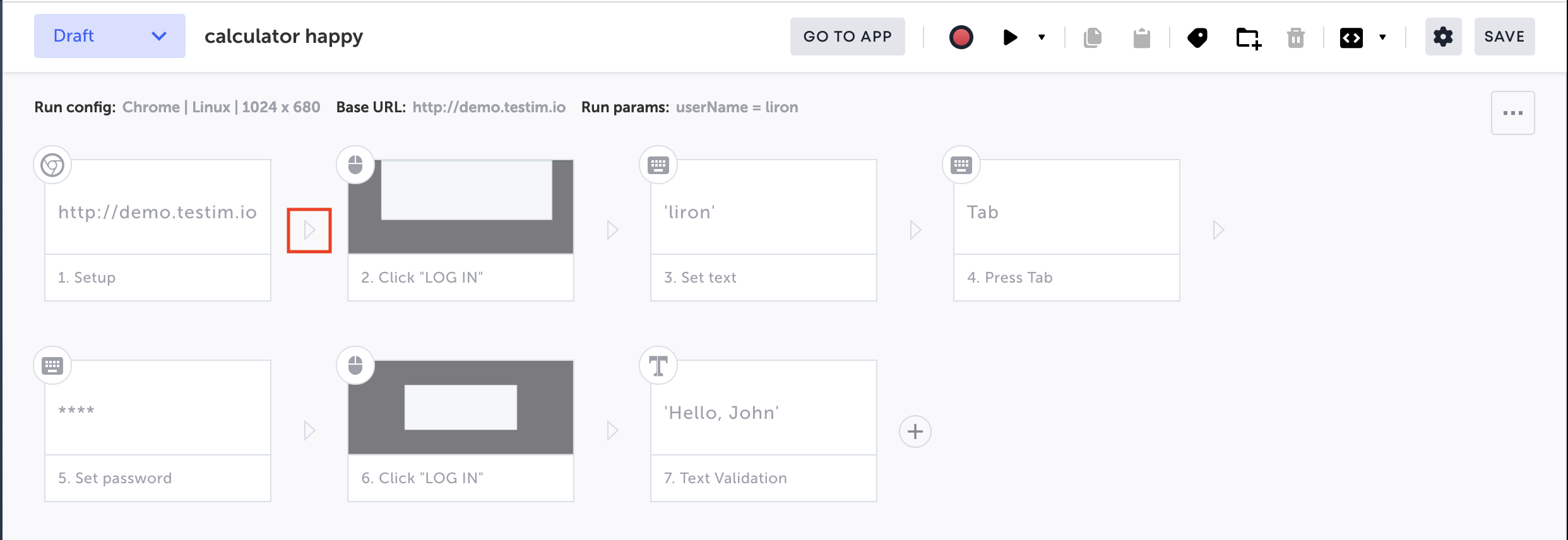The width and height of the screenshot is (1568, 540).
Task: Click the Base URL demo.testim.io link
Action: (x=489, y=107)
